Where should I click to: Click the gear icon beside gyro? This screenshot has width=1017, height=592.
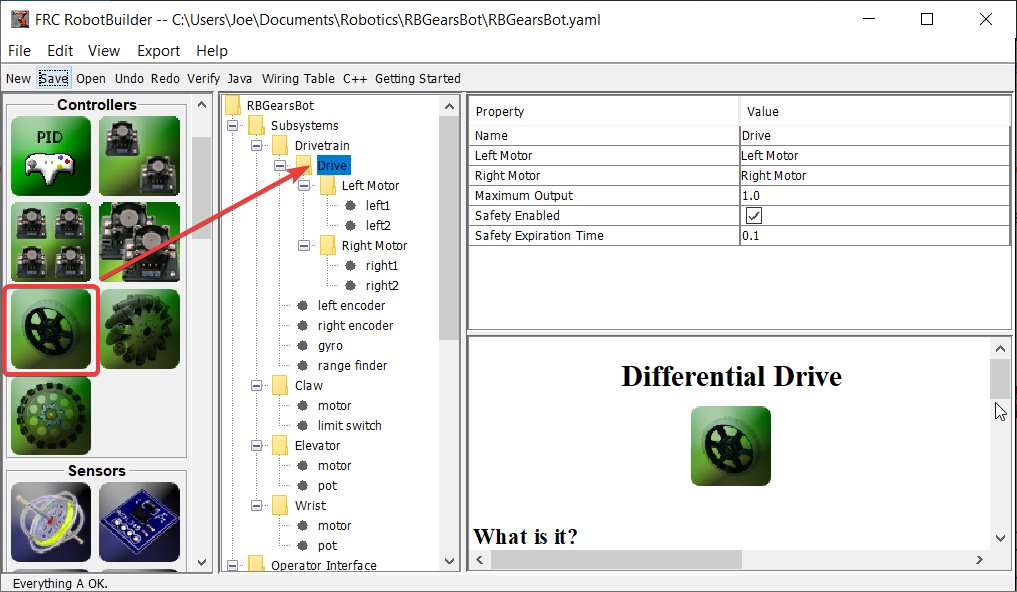(x=303, y=346)
